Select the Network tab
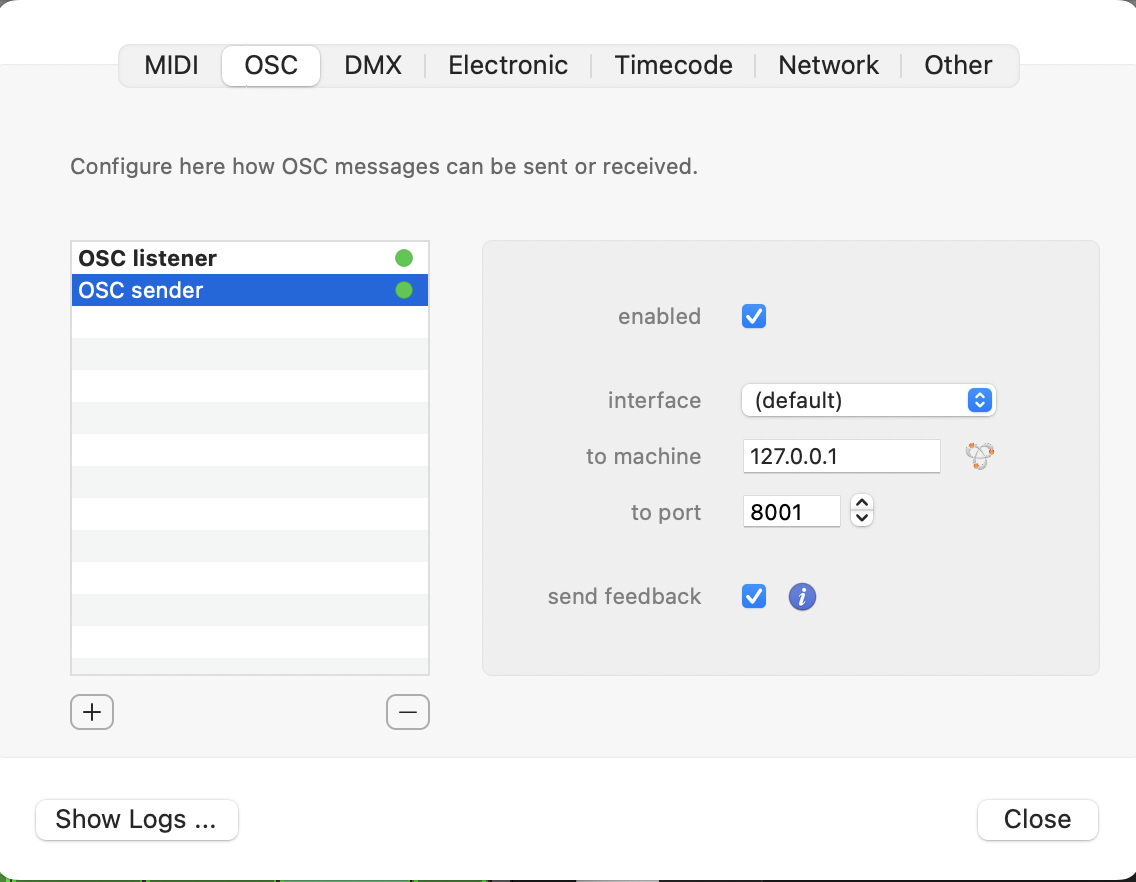This screenshot has width=1136, height=882. [x=828, y=66]
